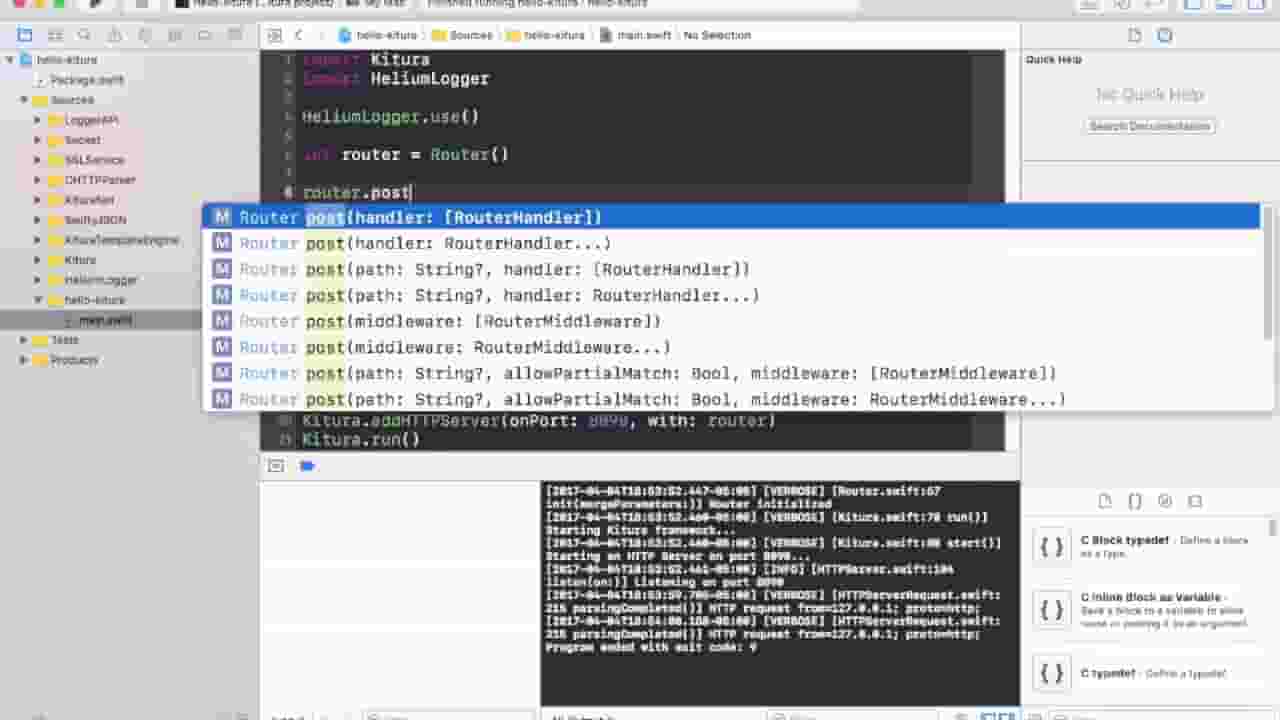
Task: Click "Program ended with exit code" console line
Action: 651,648
